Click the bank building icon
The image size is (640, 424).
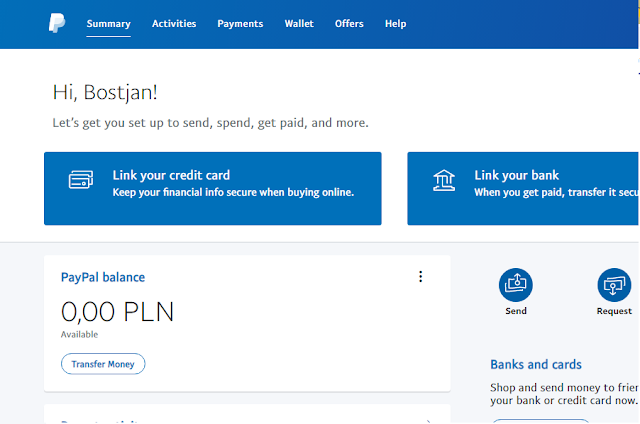pos(444,180)
